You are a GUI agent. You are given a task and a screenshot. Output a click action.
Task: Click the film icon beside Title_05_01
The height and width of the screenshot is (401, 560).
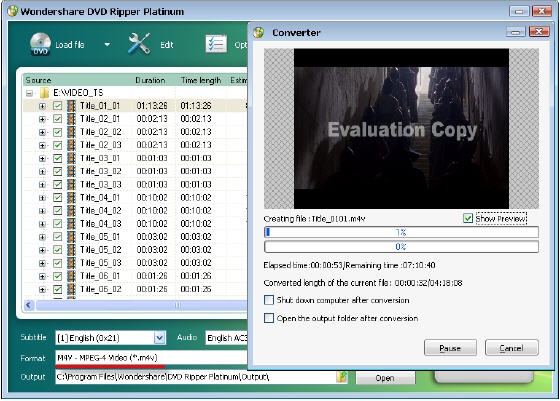[71, 237]
